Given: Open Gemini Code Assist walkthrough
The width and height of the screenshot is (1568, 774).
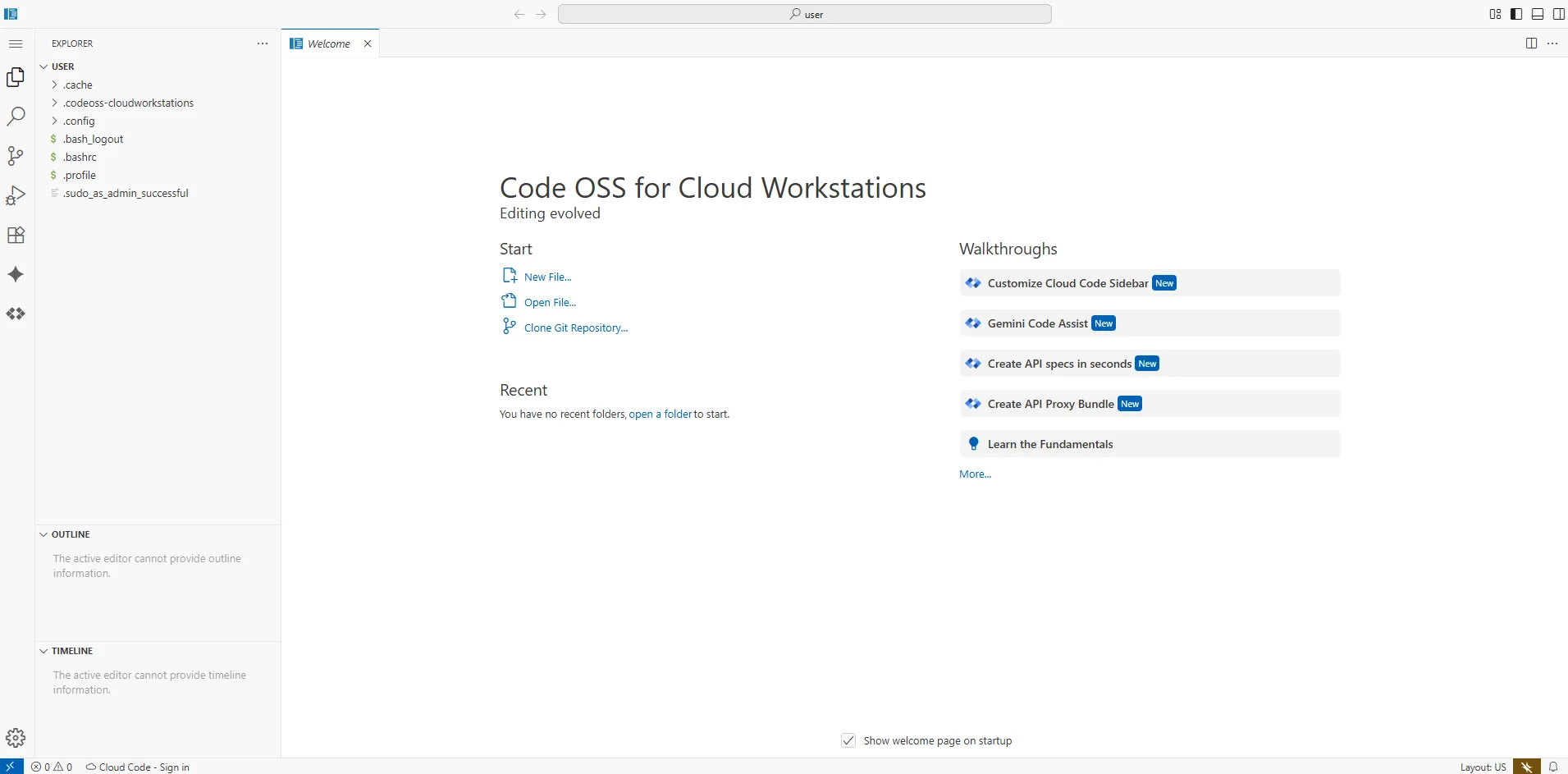Looking at the screenshot, I should pos(1150,323).
